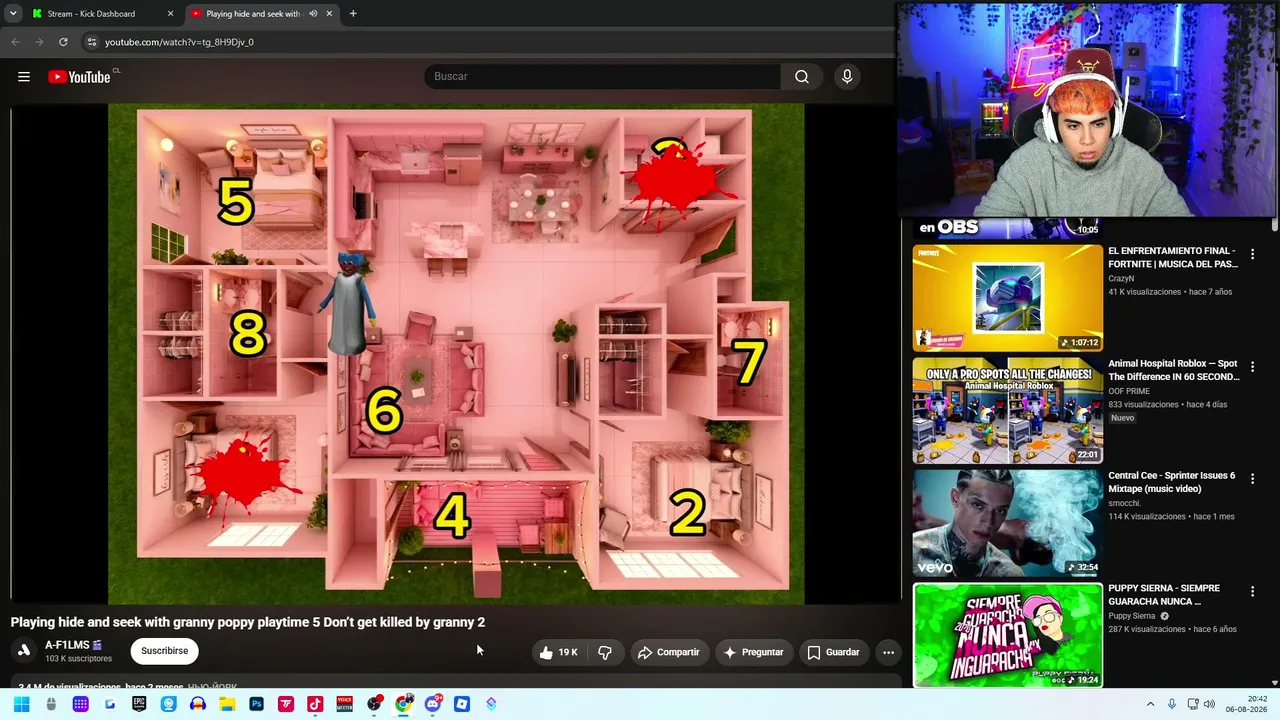
Task: Click the search magnifier button
Action: [802, 77]
